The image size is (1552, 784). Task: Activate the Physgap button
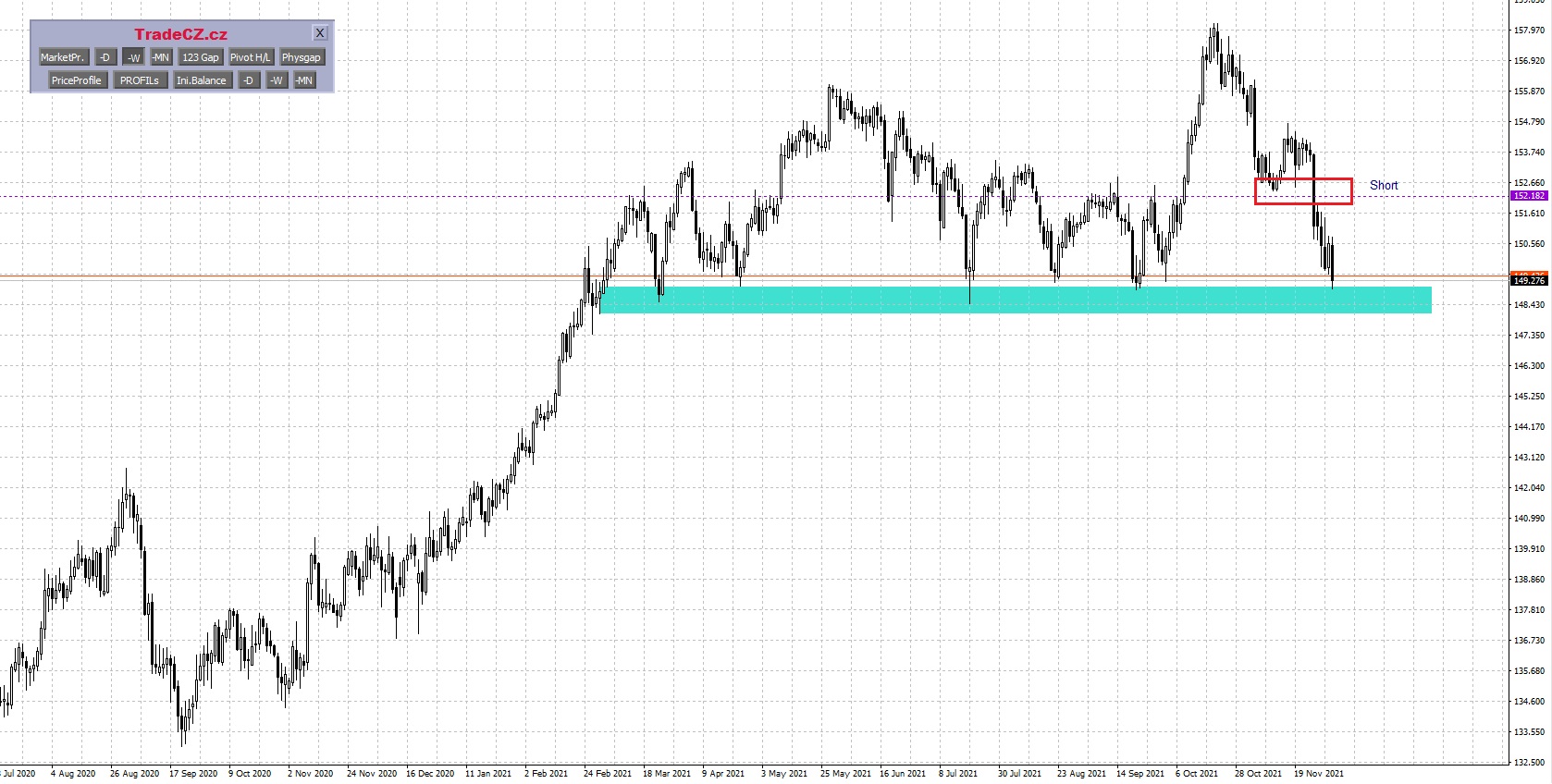pyautogui.click(x=302, y=57)
